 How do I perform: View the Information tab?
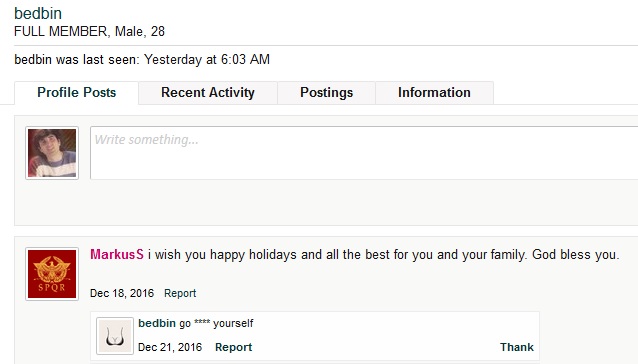click(x=434, y=93)
